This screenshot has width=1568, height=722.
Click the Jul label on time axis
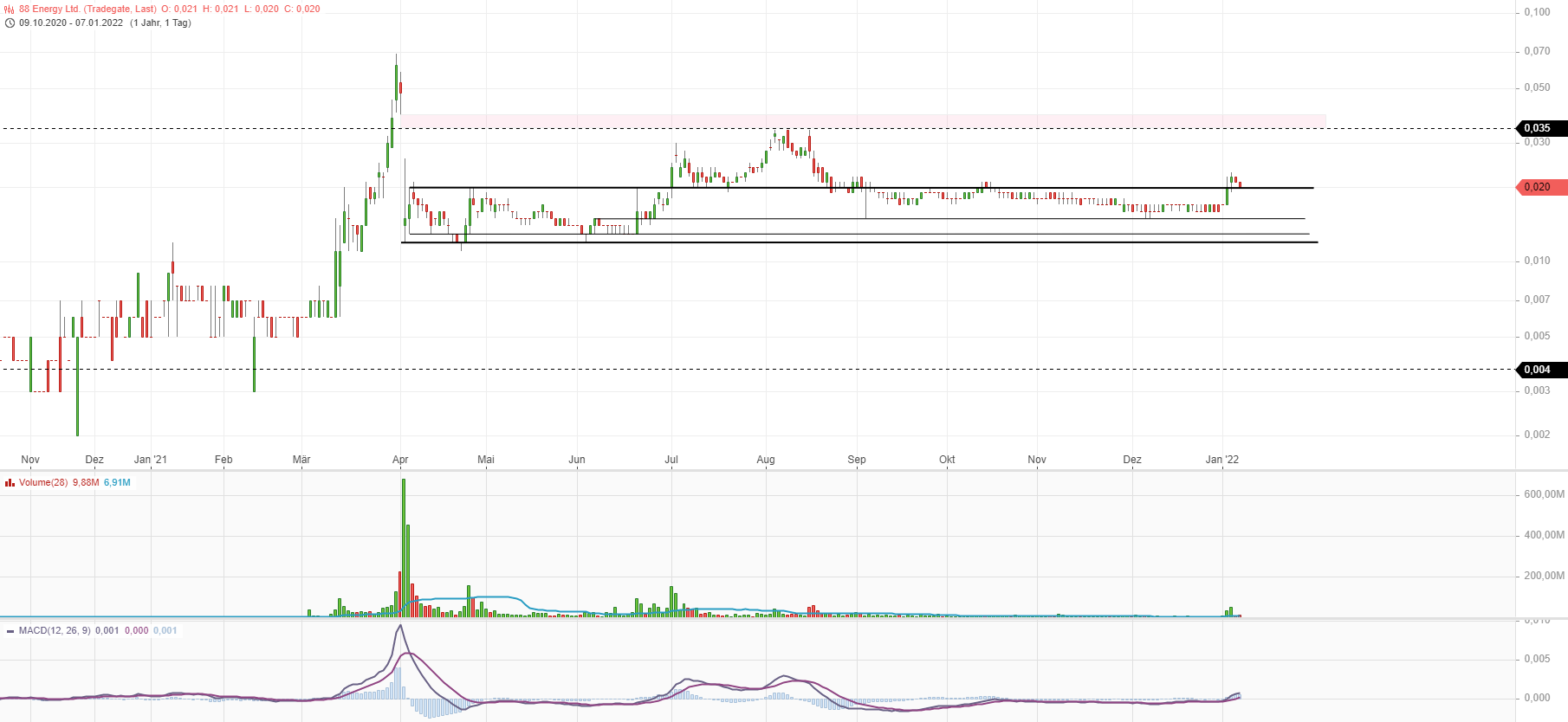point(671,460)
